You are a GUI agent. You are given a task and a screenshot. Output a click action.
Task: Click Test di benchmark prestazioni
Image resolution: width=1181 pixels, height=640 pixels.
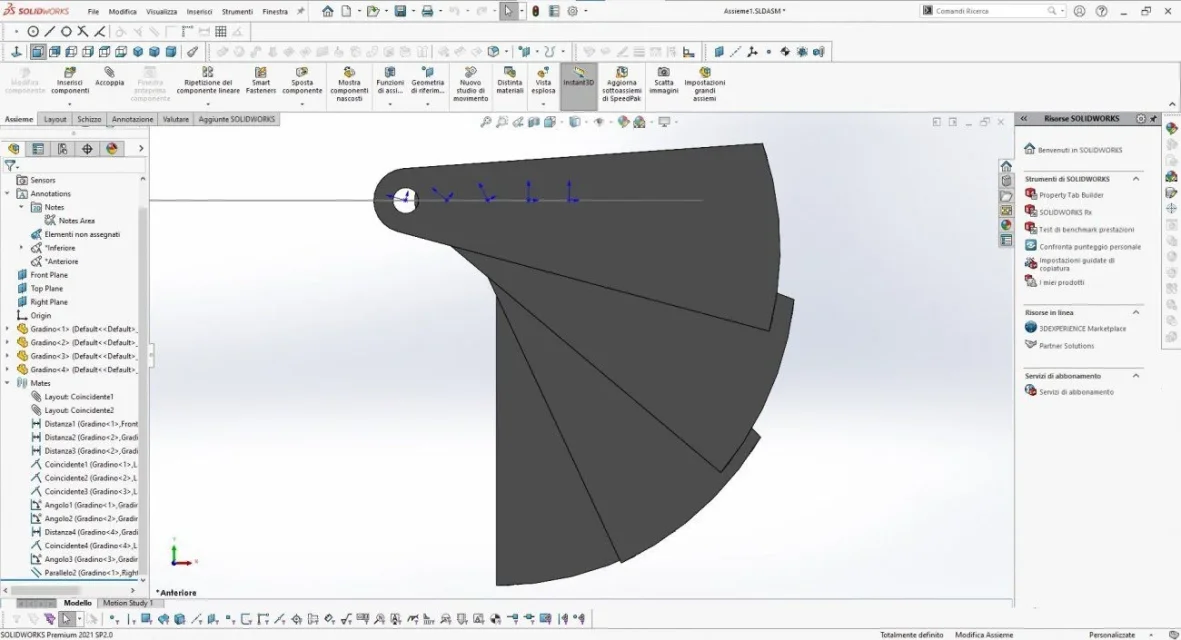pos(1086,230)
